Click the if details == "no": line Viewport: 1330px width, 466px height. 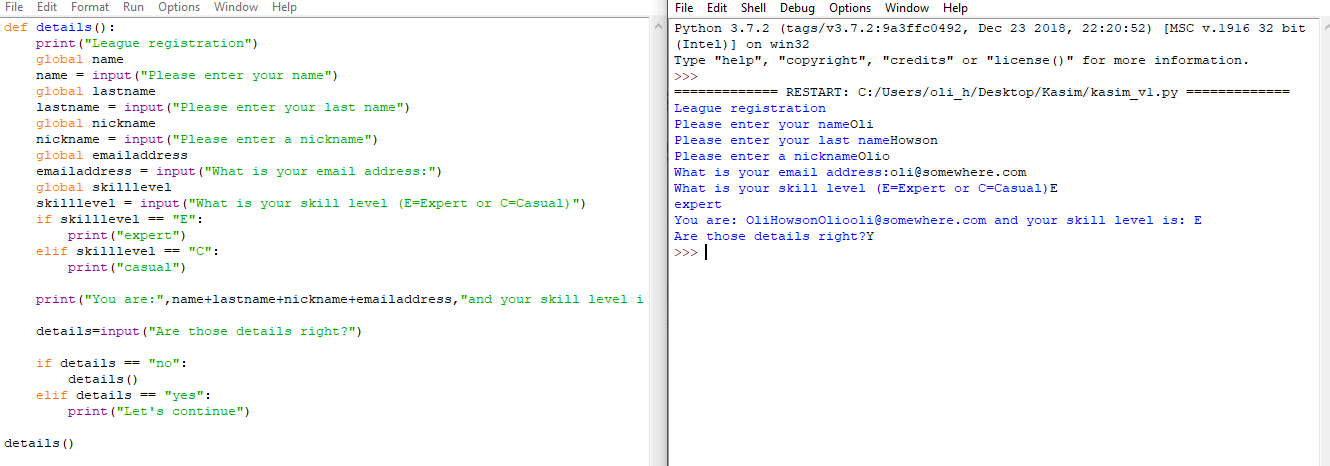(112, 364)
